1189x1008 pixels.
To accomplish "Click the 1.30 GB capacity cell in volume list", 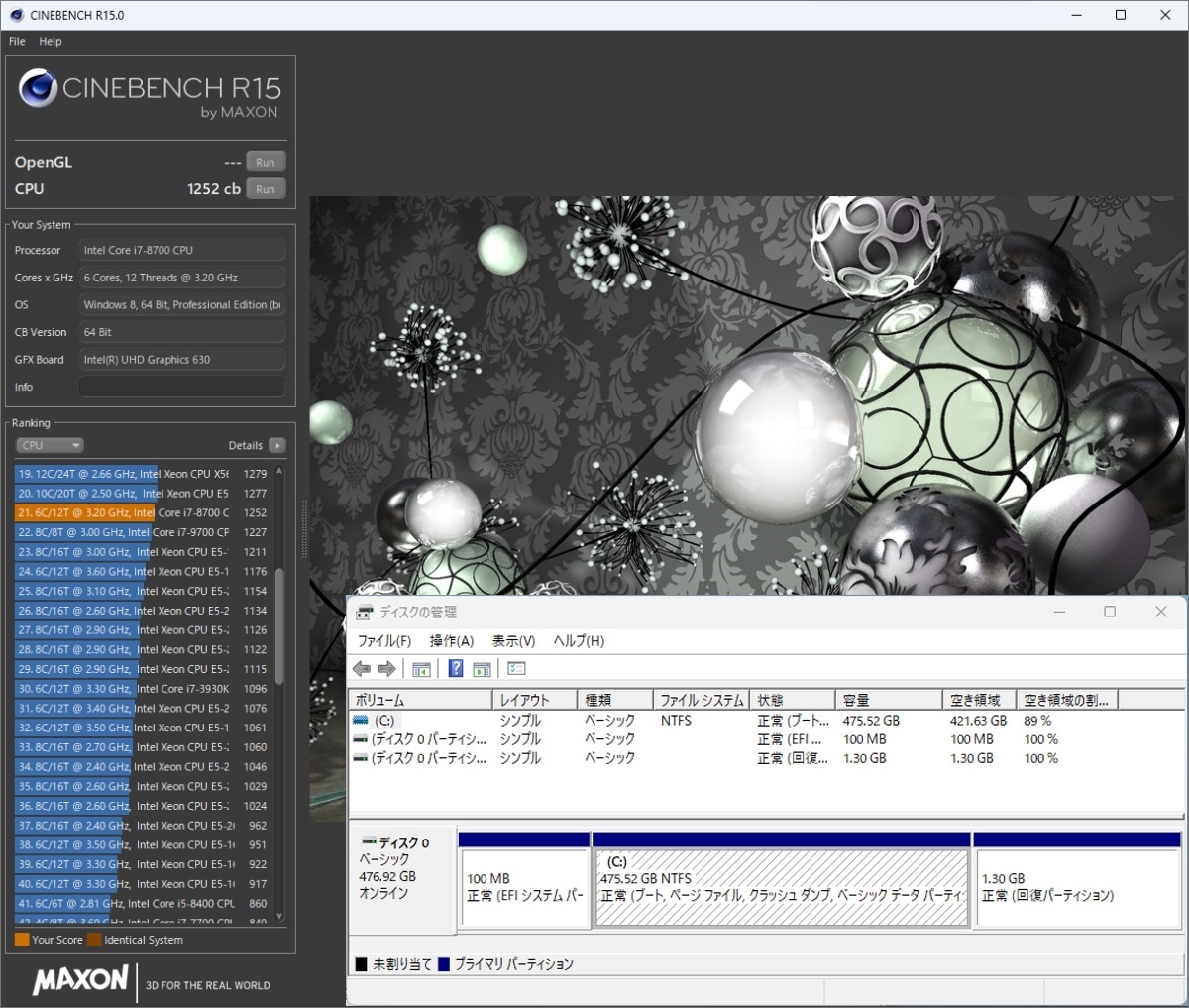I will pos(864,758).
